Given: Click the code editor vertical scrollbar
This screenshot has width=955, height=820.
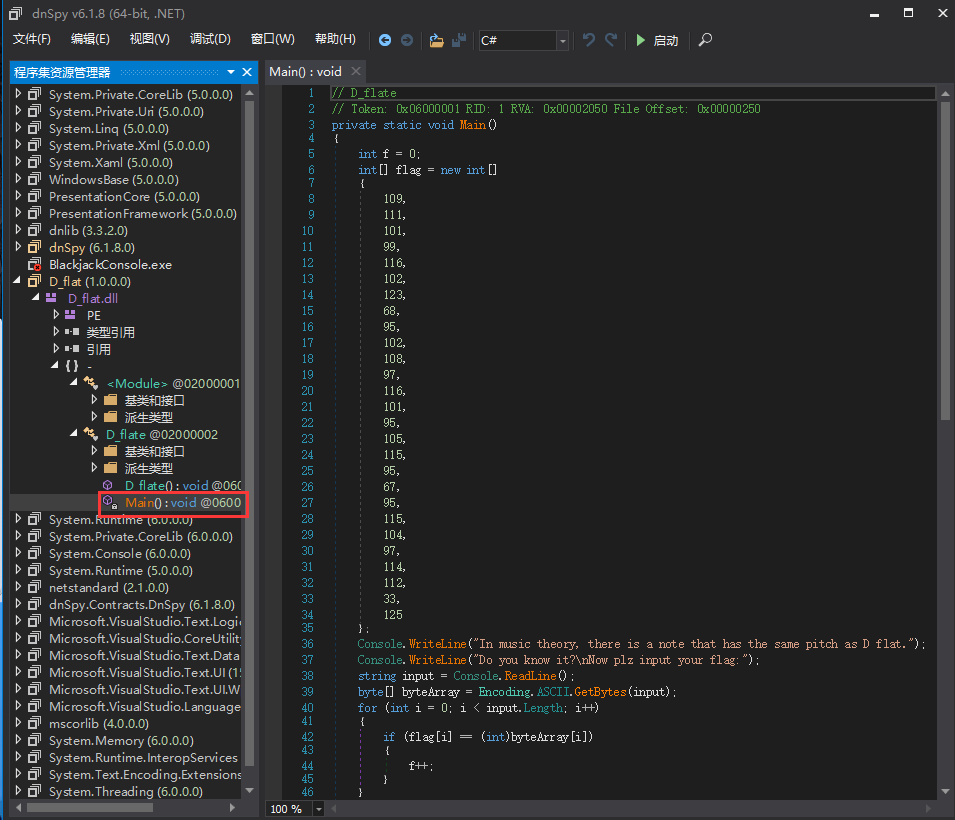Looking at the screenshot, I should [945, 260].
